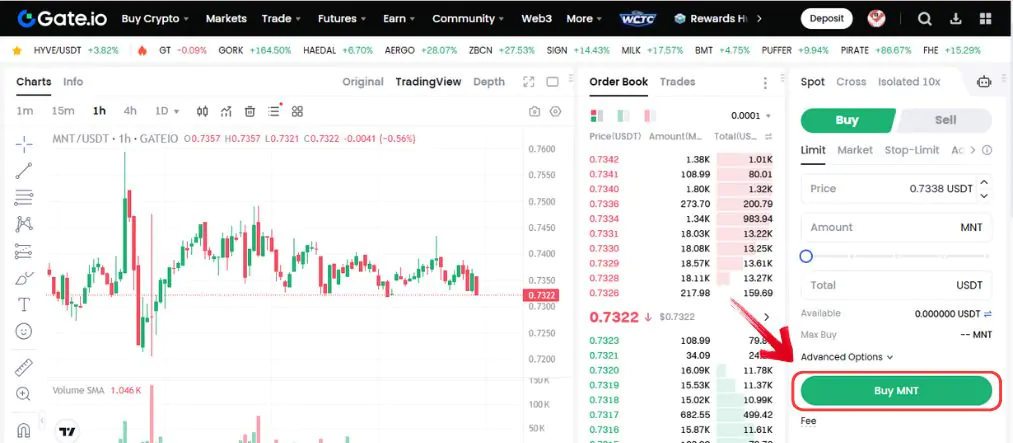This screenshot has height=443, width=1013.
Task: Open the Futures dropdown menu
Action: click(342, 19)
